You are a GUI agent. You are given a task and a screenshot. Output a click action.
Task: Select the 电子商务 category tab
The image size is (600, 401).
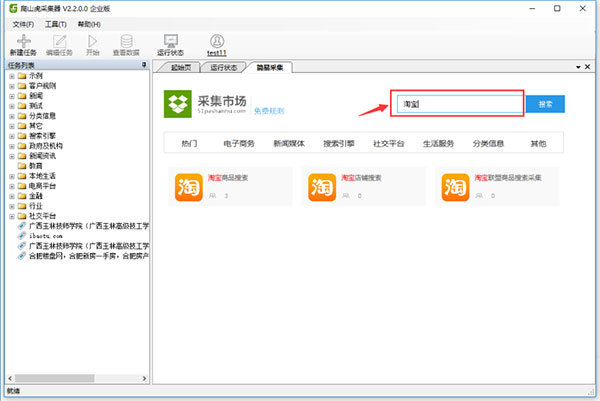[x=239, y=143]
